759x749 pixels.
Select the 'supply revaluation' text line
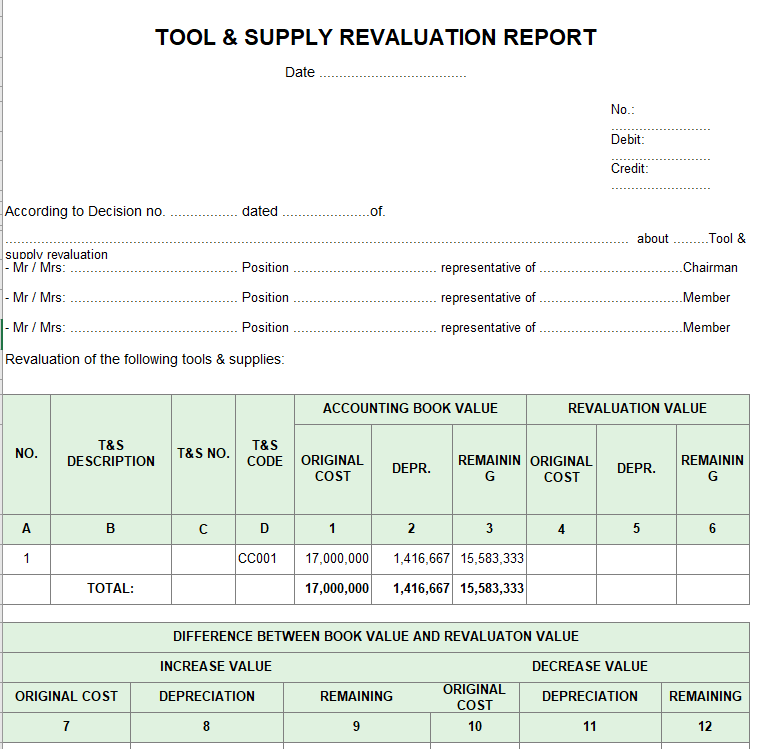click(56, 254)
